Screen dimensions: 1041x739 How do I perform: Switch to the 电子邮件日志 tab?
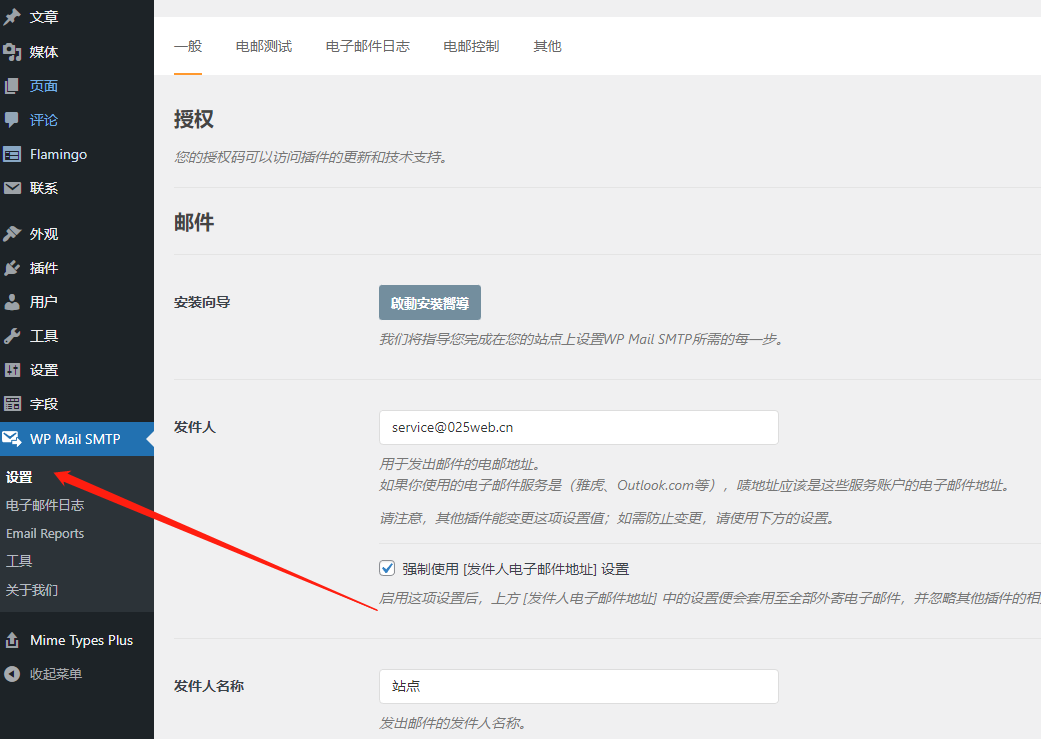(368, 46)
